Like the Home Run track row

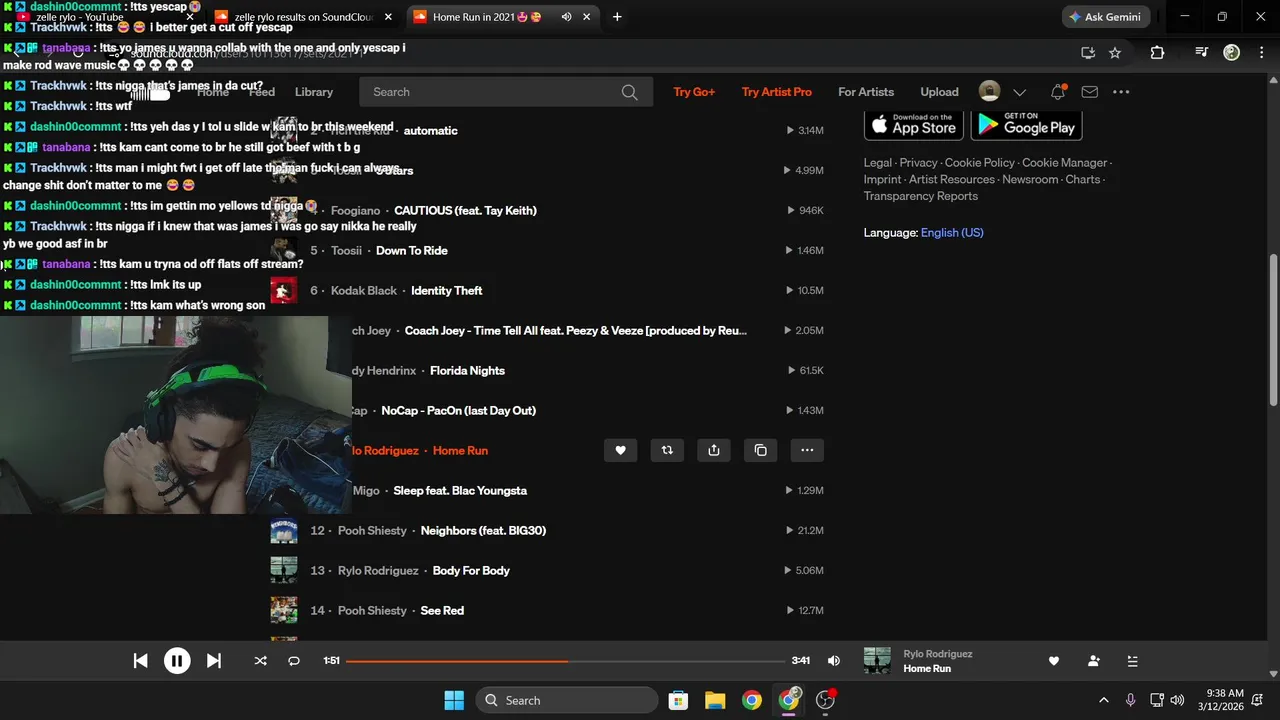coord(620,450)
